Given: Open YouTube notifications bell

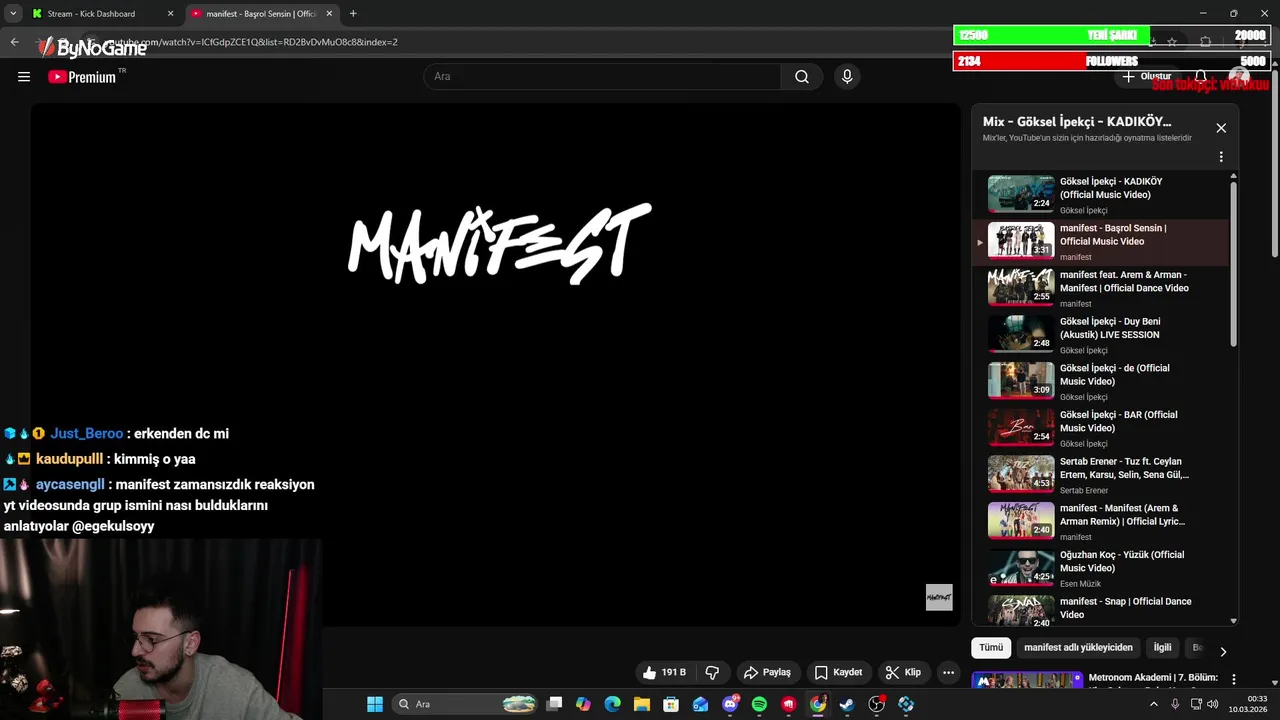Looking at the screenshot, I should (1200, 77).
